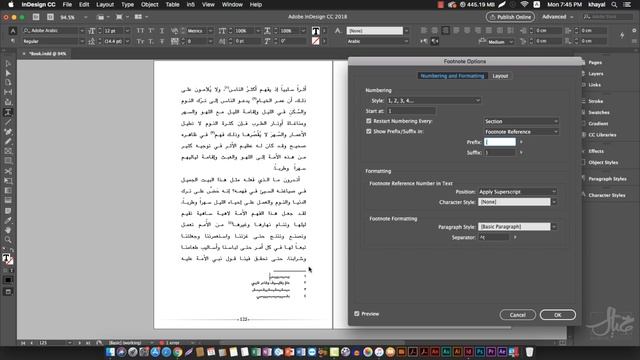Apply Underline formatting in control panel

[x=162, y=31]
